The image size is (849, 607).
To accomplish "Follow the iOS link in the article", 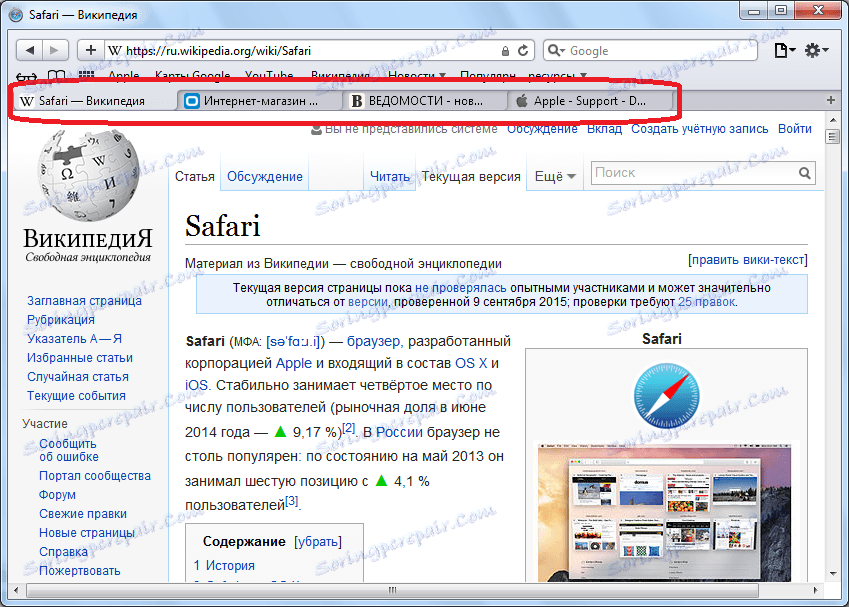I will point(197,385).
